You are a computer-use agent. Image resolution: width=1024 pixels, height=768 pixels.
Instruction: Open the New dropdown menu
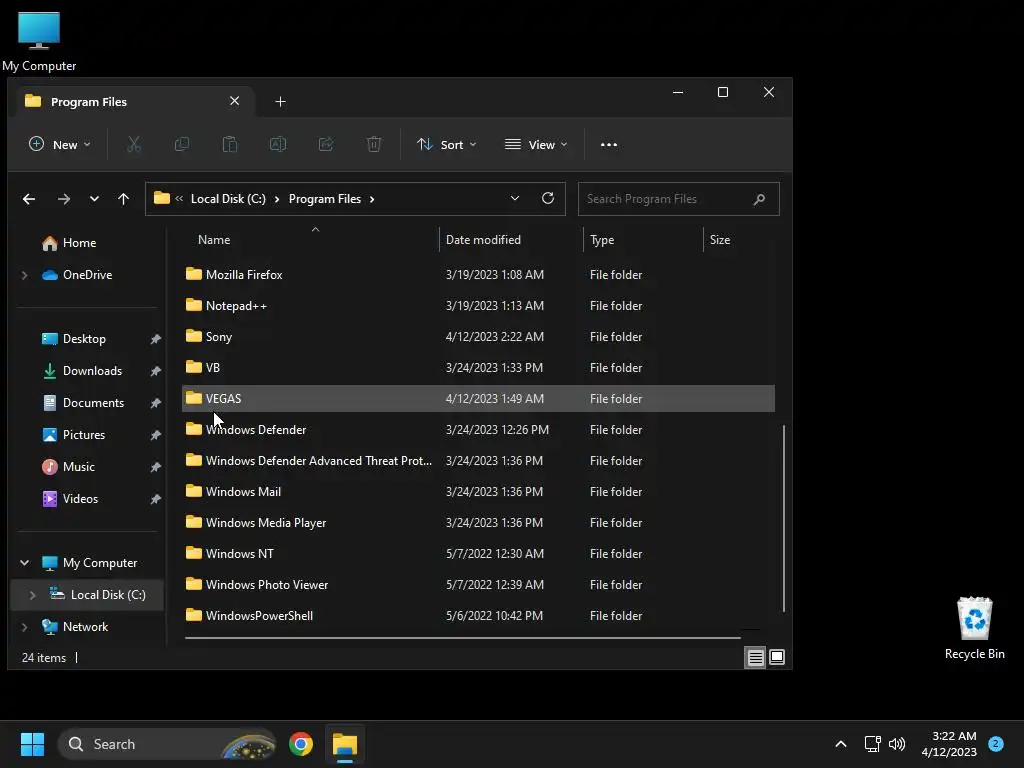(x=59, y=144)
